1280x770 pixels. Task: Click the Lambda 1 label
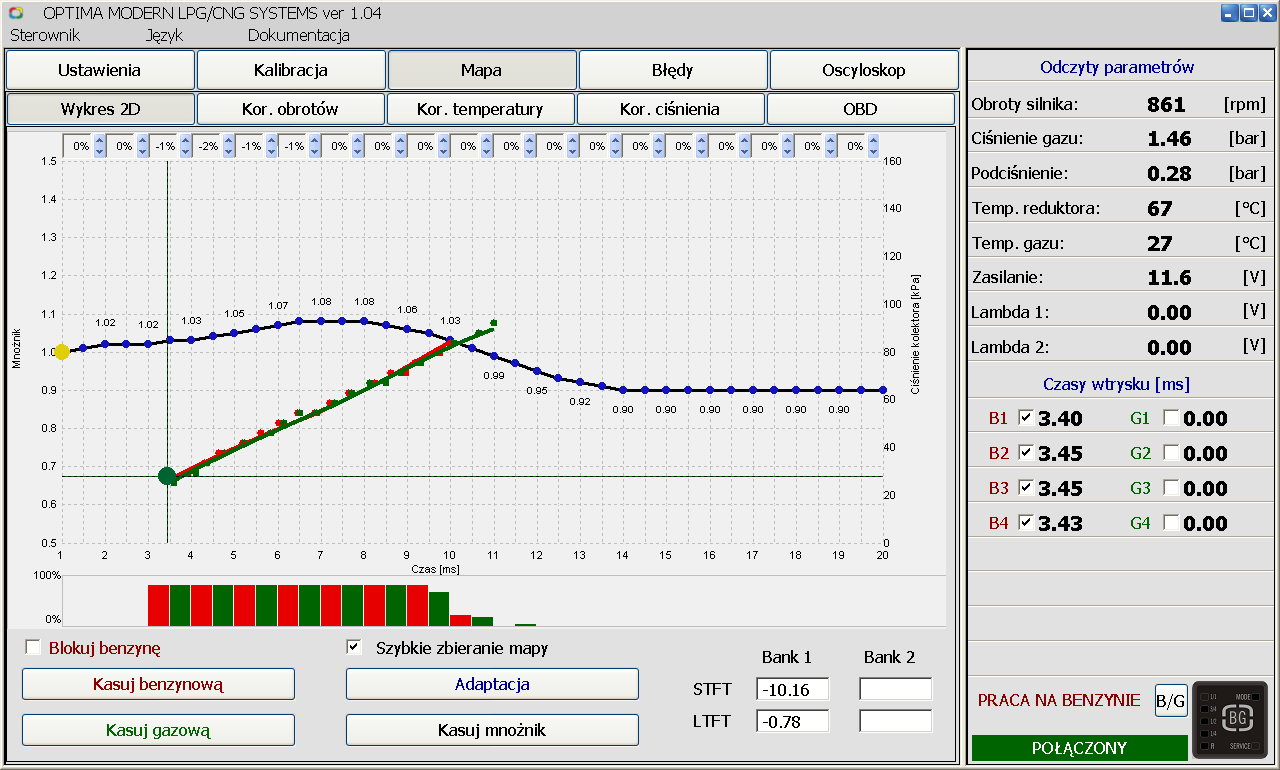pyautogui.click(x=1010, y=312)
